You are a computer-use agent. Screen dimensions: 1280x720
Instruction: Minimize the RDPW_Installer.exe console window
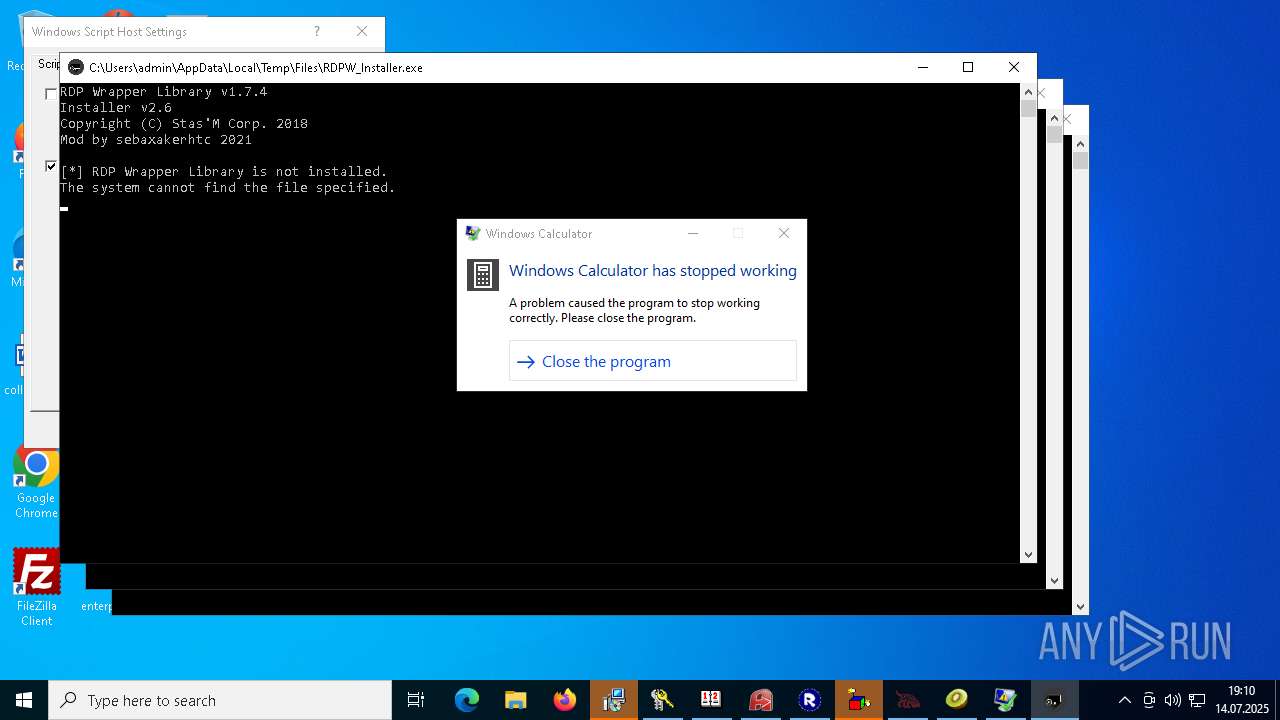923,67
